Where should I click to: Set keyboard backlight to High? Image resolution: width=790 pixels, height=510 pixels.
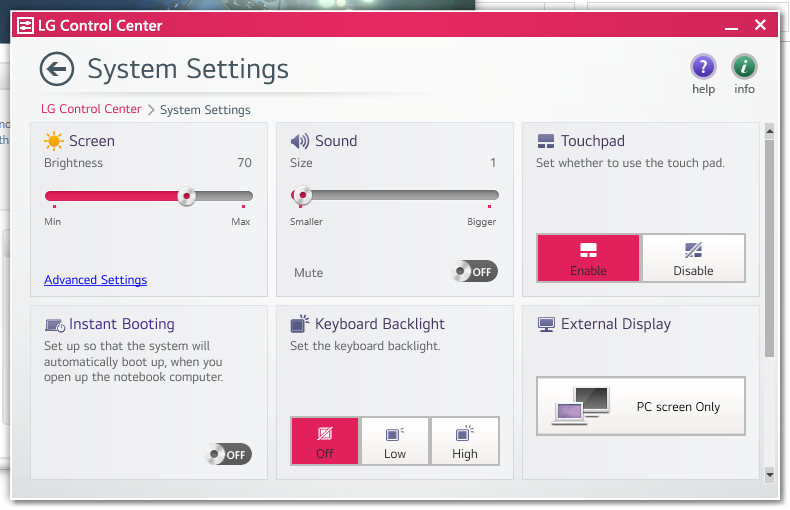pyautogui.click(x=465, y=441)
